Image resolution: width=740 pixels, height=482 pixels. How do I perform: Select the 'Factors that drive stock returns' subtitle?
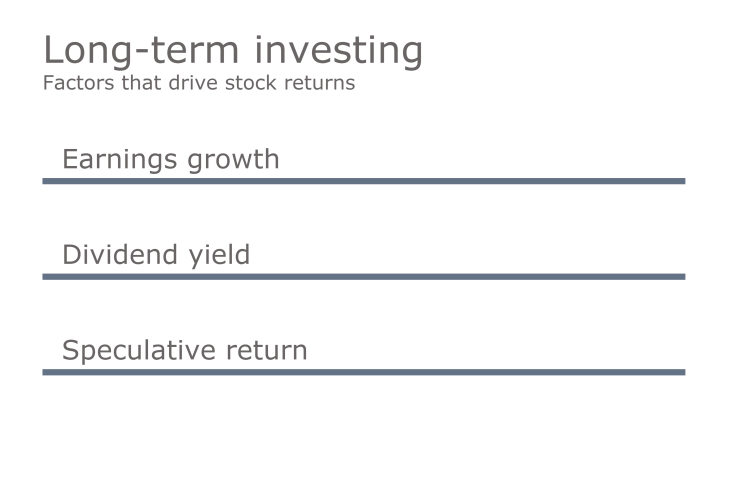click(198, 83)
